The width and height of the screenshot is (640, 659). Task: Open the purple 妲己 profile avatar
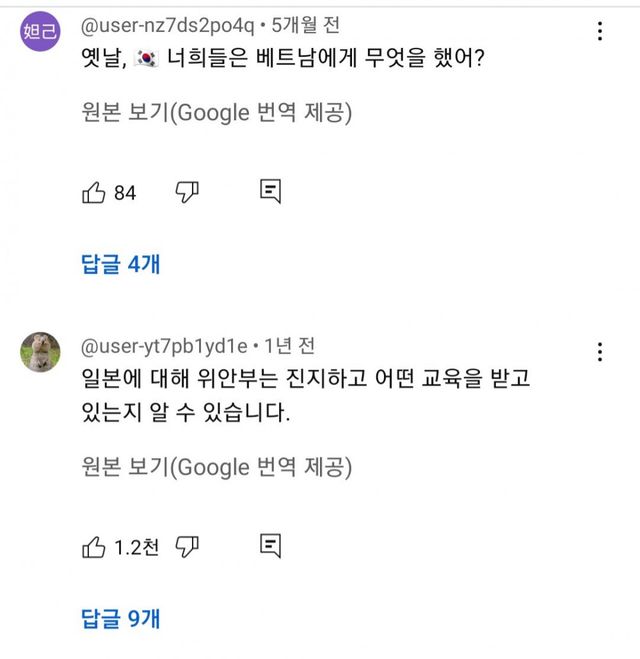tap(40, 31)
